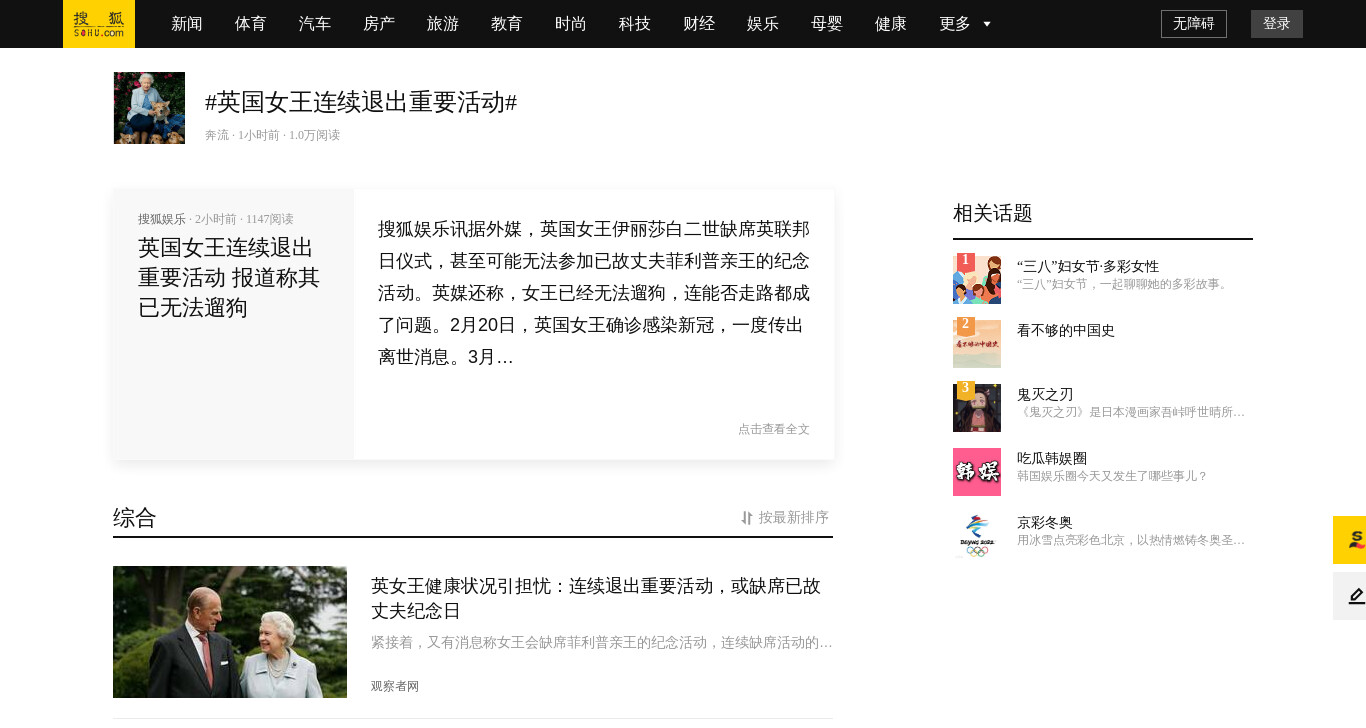Click the Beijing 2022 Olympics logo icon

977,536
